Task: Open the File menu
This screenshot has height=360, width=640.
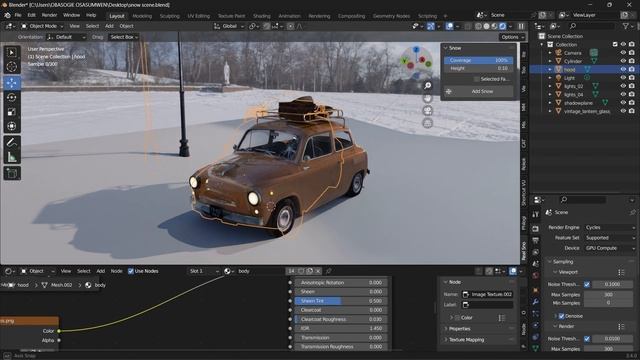Action: point(18,15)
